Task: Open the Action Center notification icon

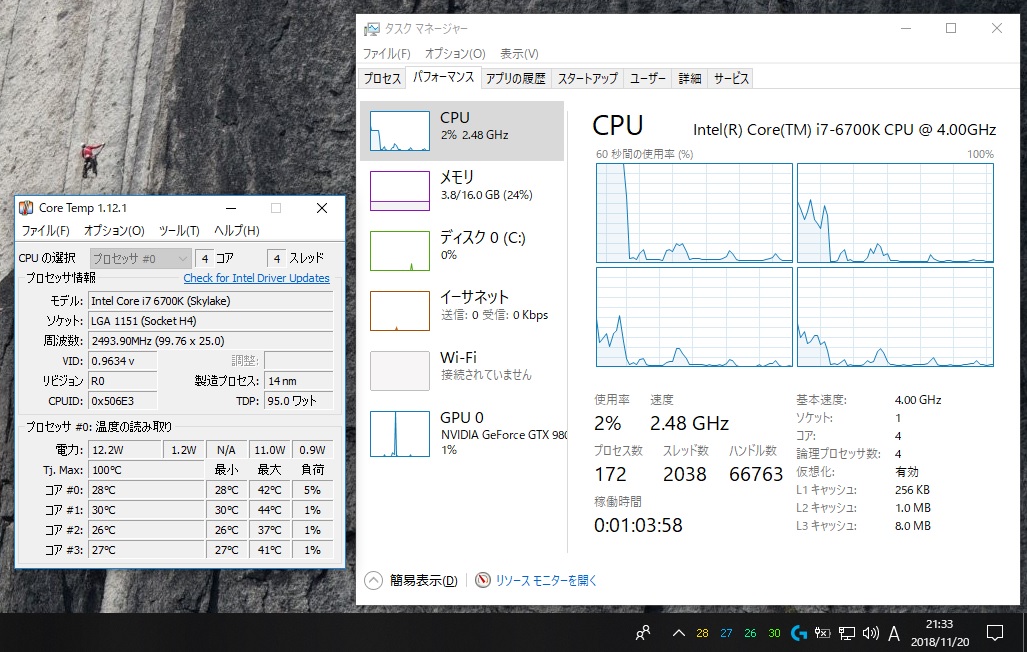Action: (995, 633)
